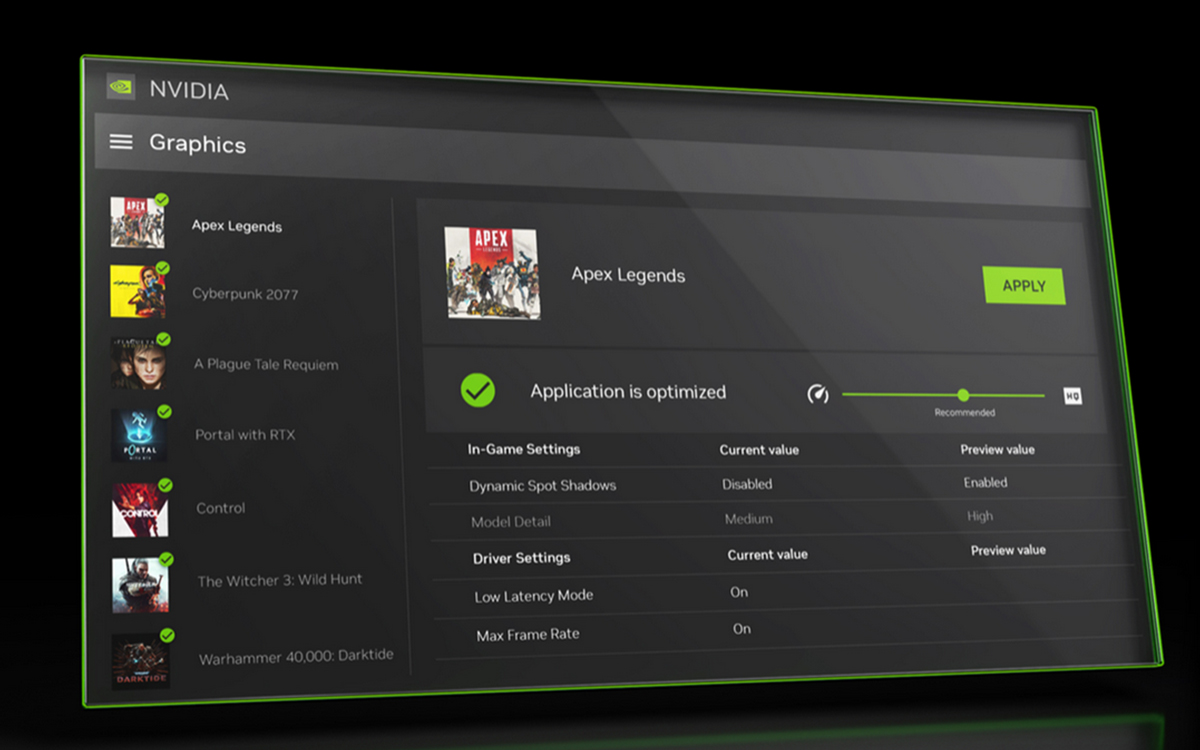
Task: Click the Application is optimized text
Action: point(628,392)
